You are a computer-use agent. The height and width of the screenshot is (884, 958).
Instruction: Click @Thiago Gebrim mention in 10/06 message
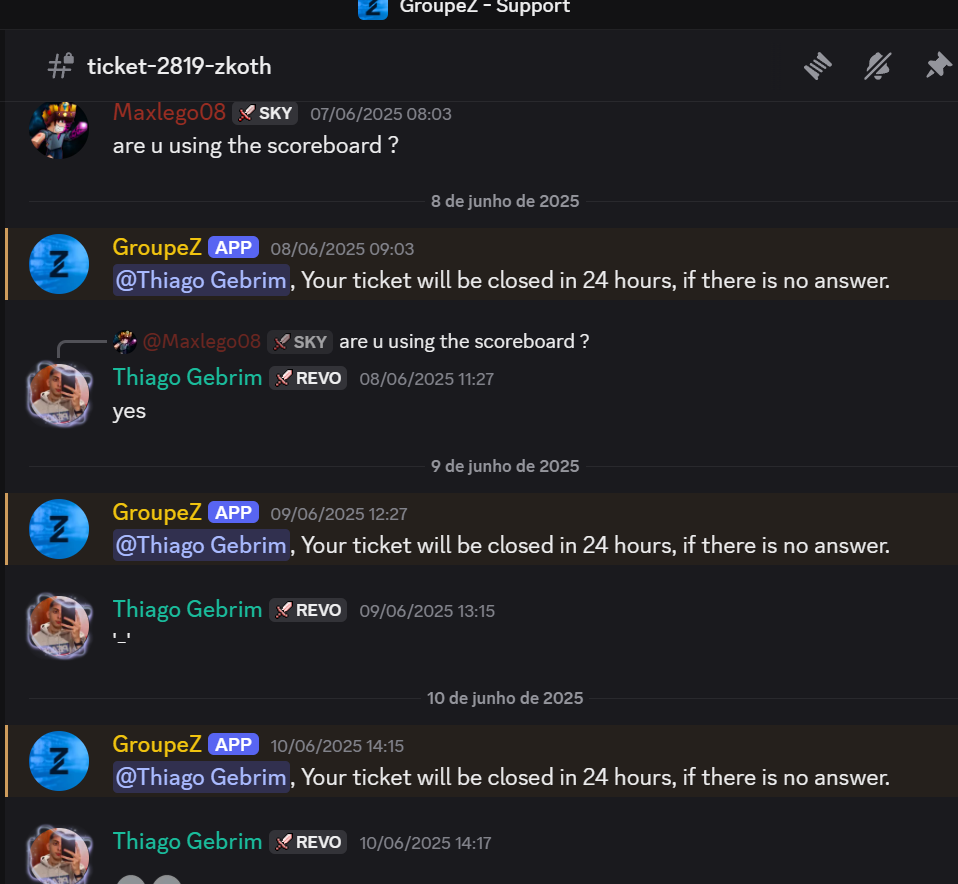point(201,777)
